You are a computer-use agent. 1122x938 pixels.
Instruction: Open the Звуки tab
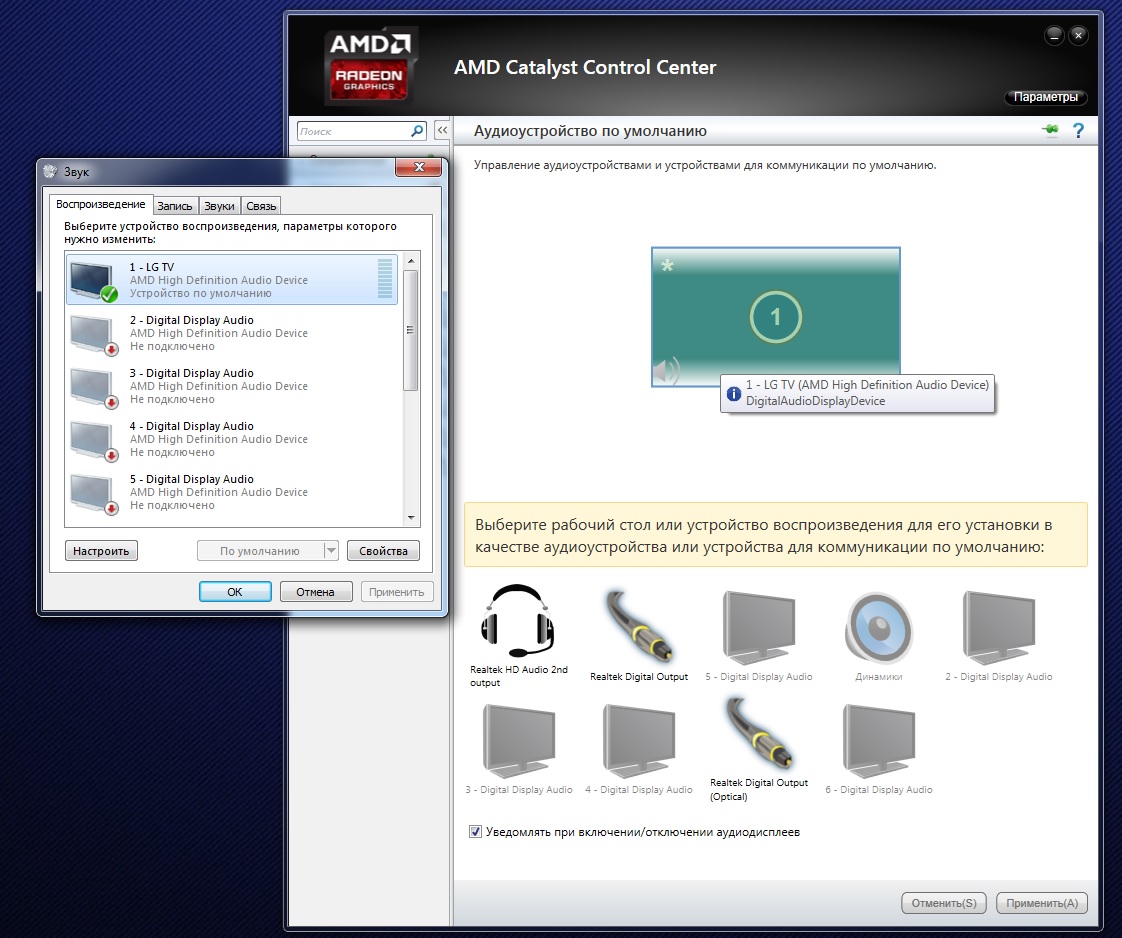[x=219, y=206]
